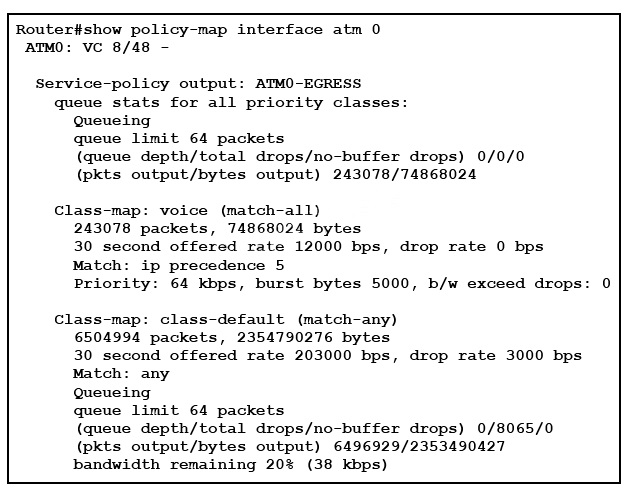Click the 'drop rate 3000 bps' text
Viewport: 624px width, 491px height.
[495, 355]
